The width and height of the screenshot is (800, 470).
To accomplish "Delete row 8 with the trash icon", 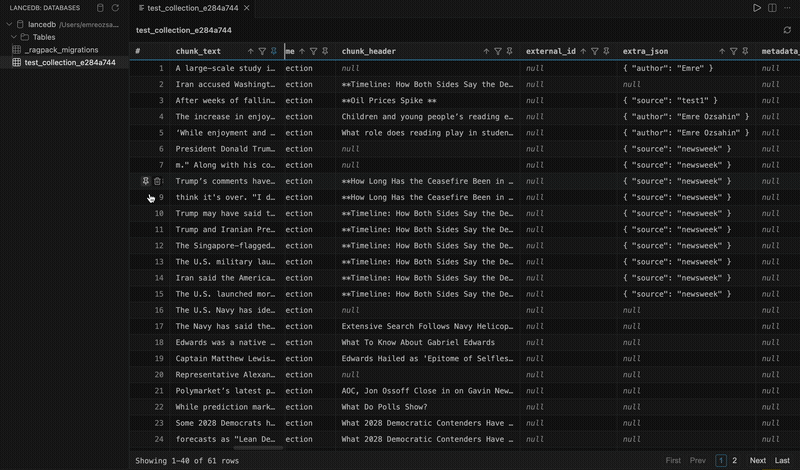I will point(158,181).
